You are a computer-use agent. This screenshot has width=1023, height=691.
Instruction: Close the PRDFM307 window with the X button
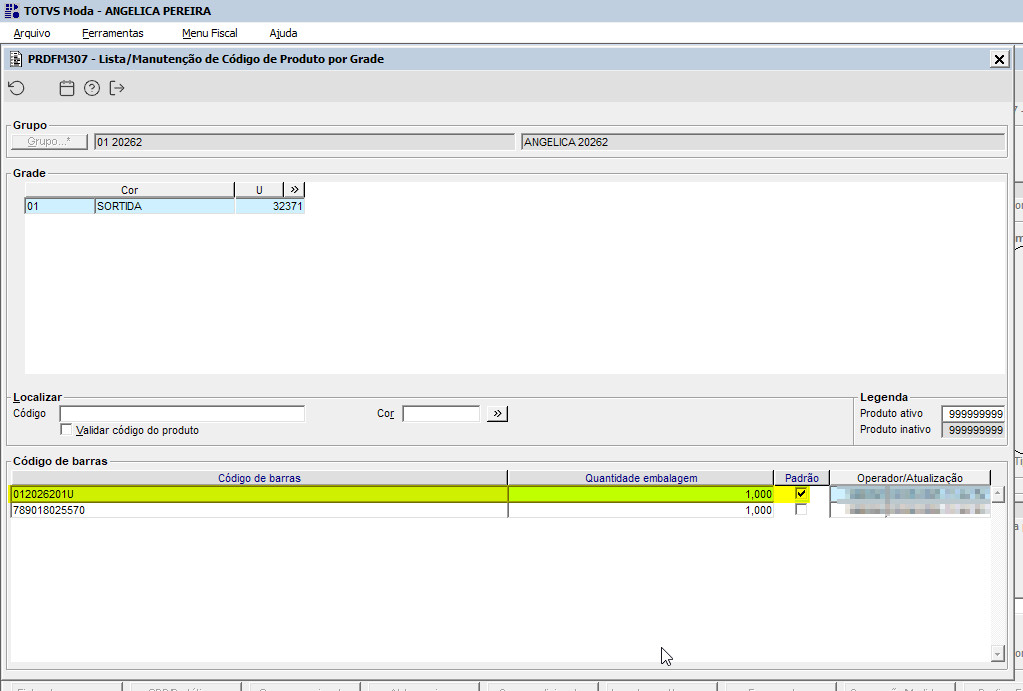point(999,59)
